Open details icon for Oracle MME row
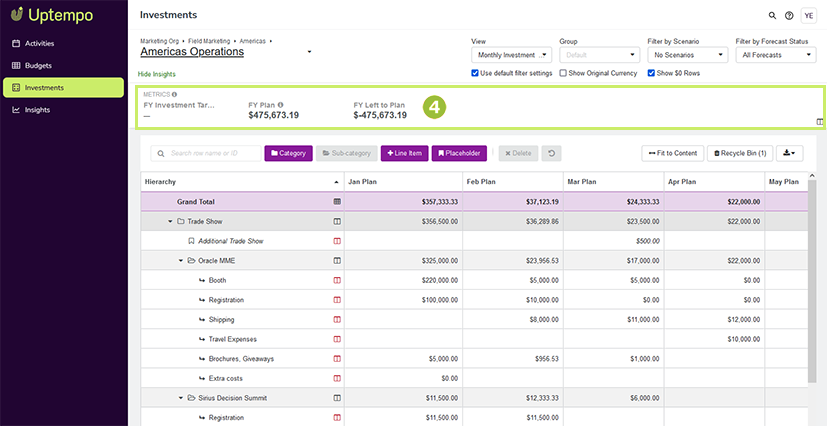This screenshot has height=426, width=827. [337, 260]
